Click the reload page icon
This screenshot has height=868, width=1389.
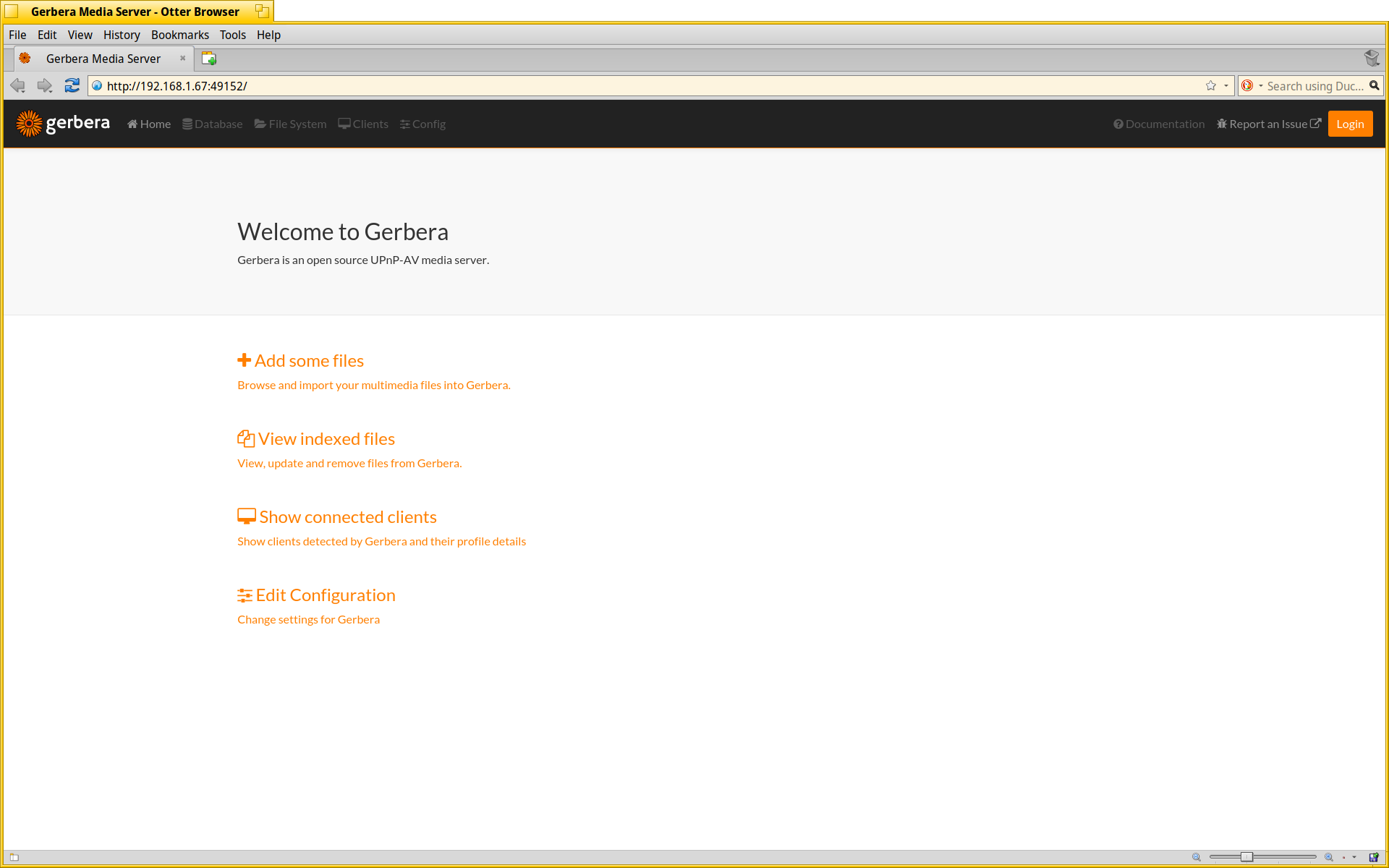coord(72,85)
